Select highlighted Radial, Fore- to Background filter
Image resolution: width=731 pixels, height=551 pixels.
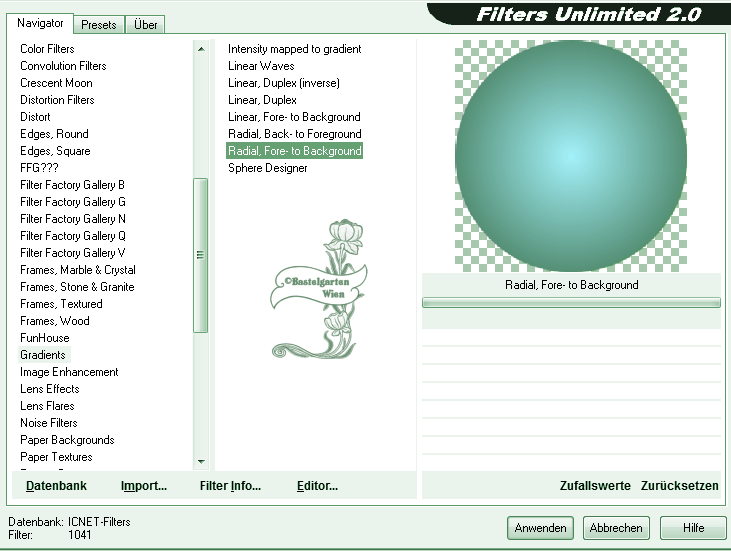click(x=295, y=151)
